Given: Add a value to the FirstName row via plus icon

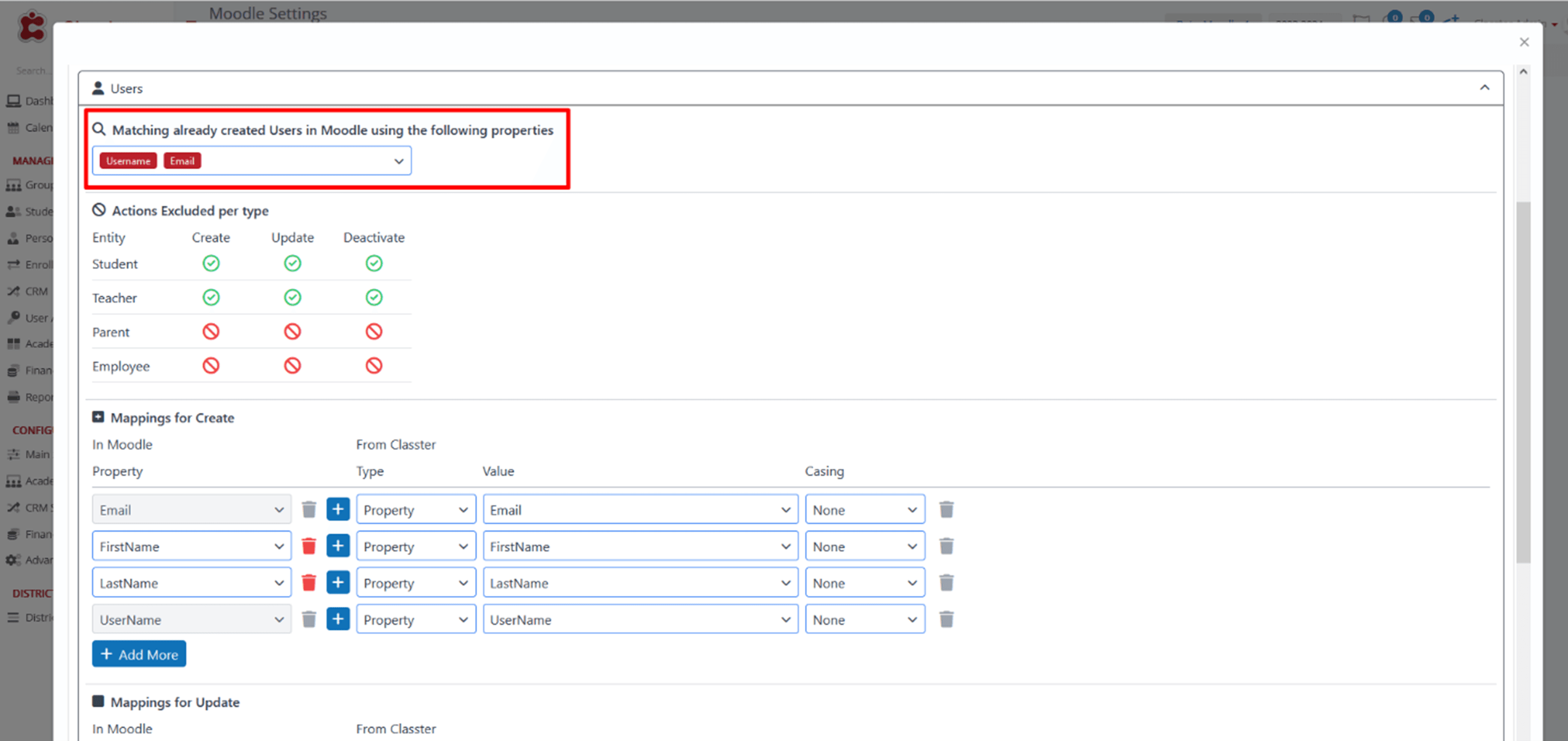Looking at the screenshot, I should coord(338,546).
